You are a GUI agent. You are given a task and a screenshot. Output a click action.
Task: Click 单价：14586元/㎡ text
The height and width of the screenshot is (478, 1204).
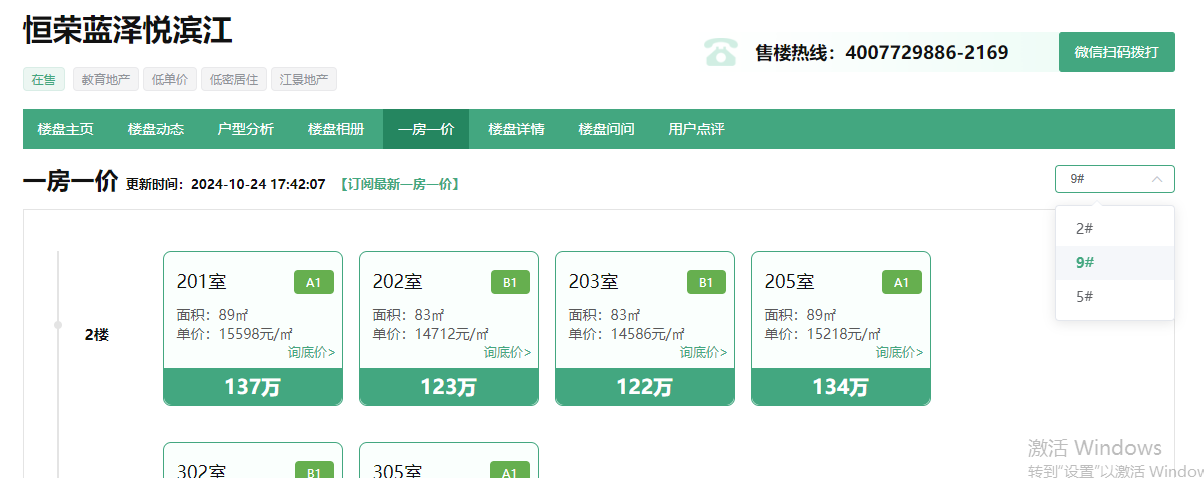[627, 334]
